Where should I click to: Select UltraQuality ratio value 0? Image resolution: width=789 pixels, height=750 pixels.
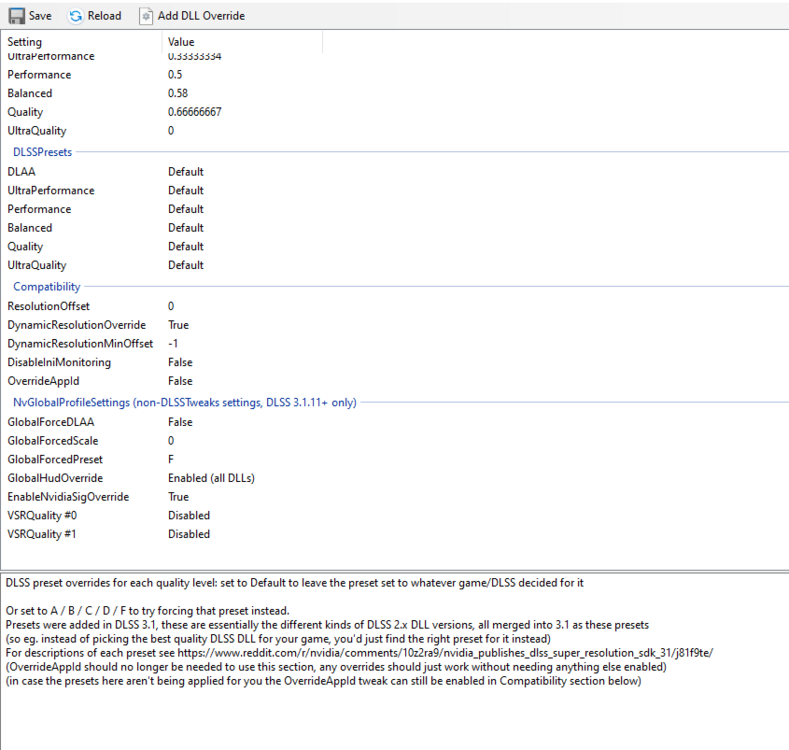coord(171,131)
